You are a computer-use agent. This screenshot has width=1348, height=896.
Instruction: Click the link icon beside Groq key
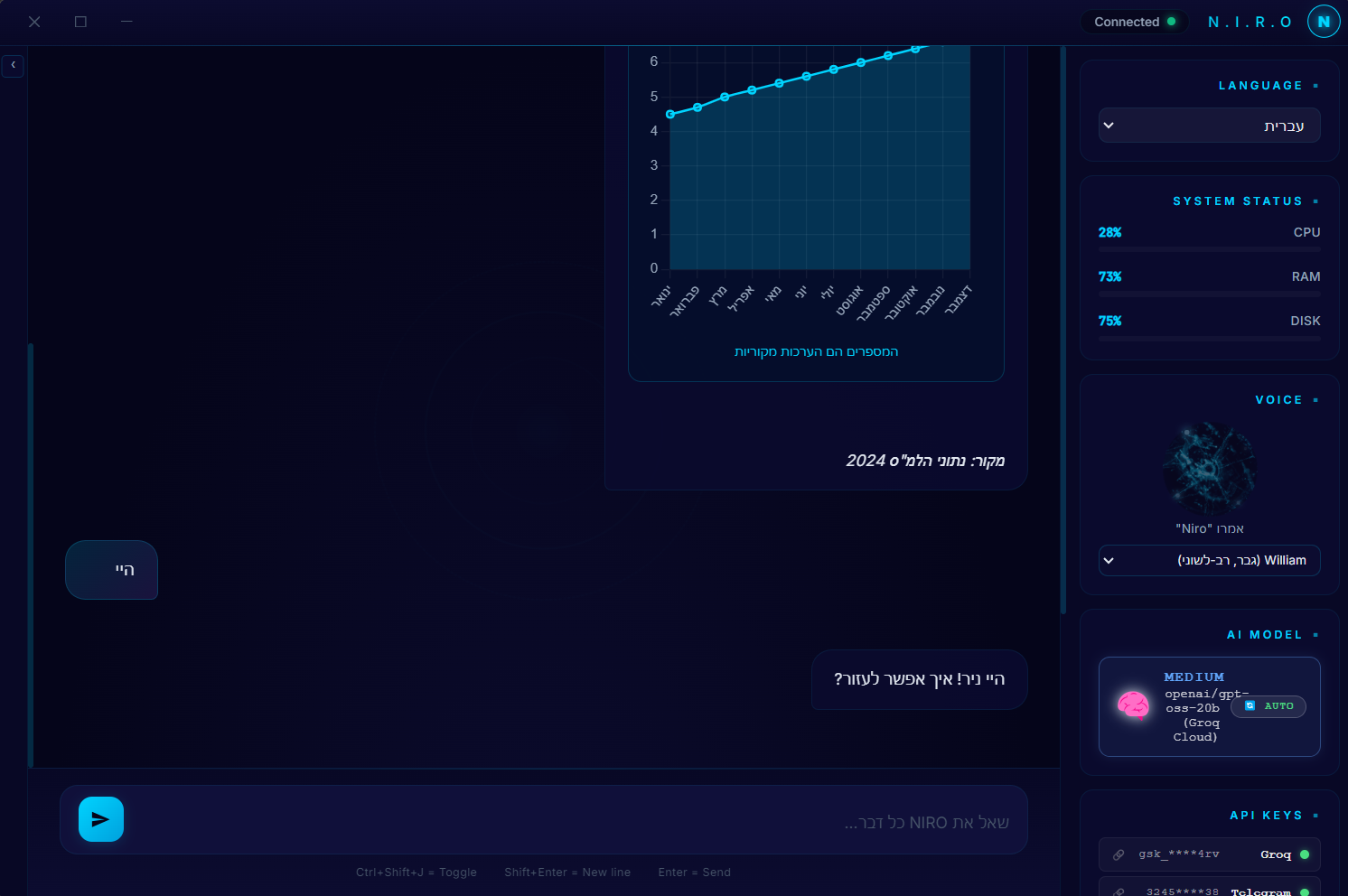(x=1119, y=854)
